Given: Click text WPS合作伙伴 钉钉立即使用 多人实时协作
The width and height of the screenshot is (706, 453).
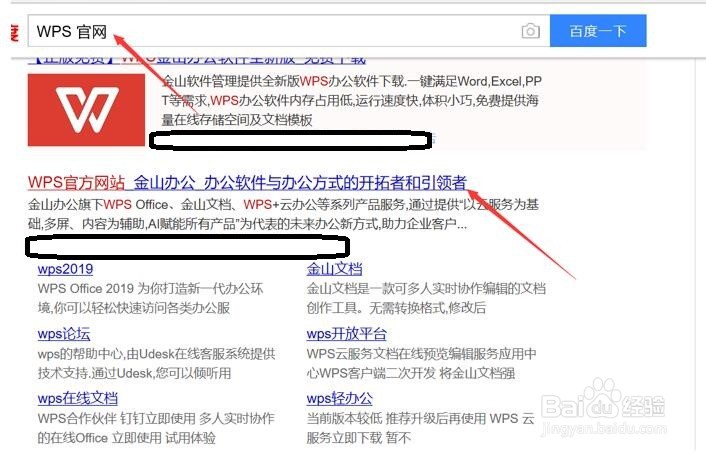Looking at the screenshot, I should coord(156,418).
